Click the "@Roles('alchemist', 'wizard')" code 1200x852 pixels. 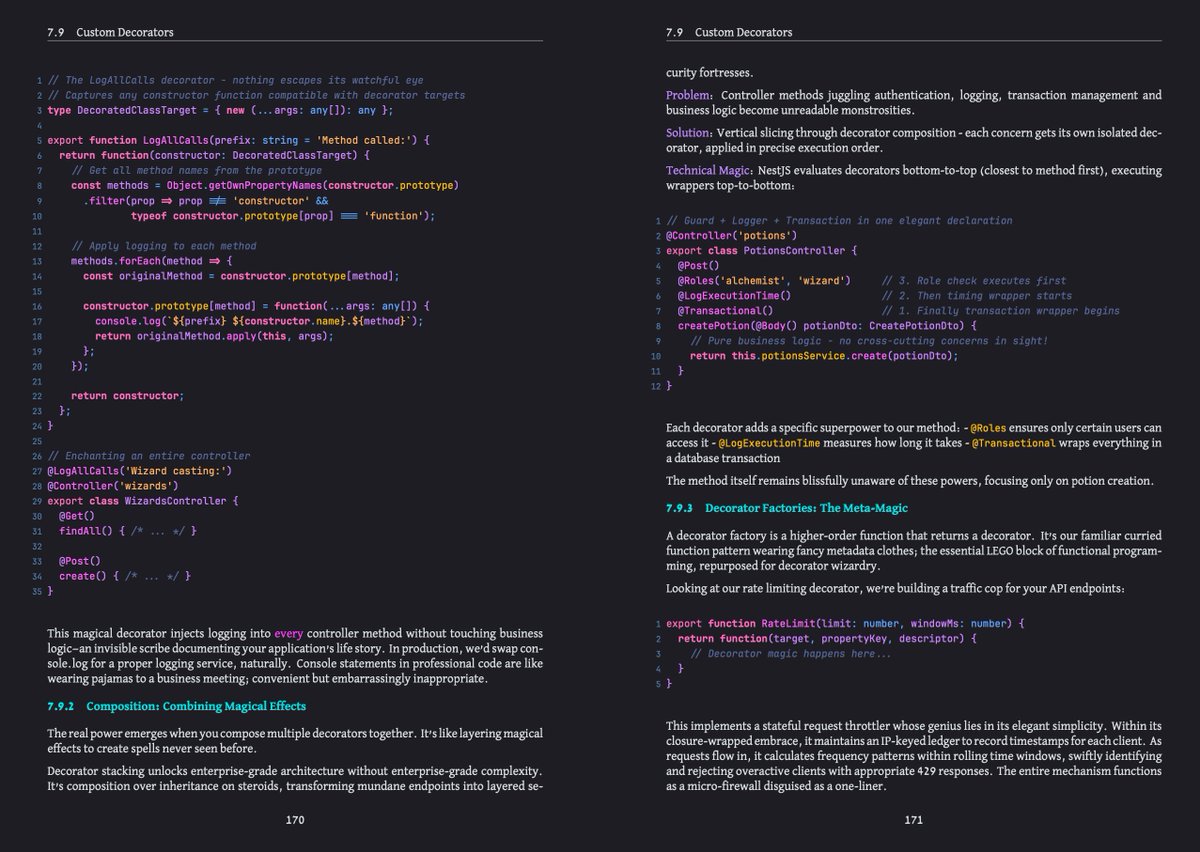pyautogui.click(x=764, y=280)
